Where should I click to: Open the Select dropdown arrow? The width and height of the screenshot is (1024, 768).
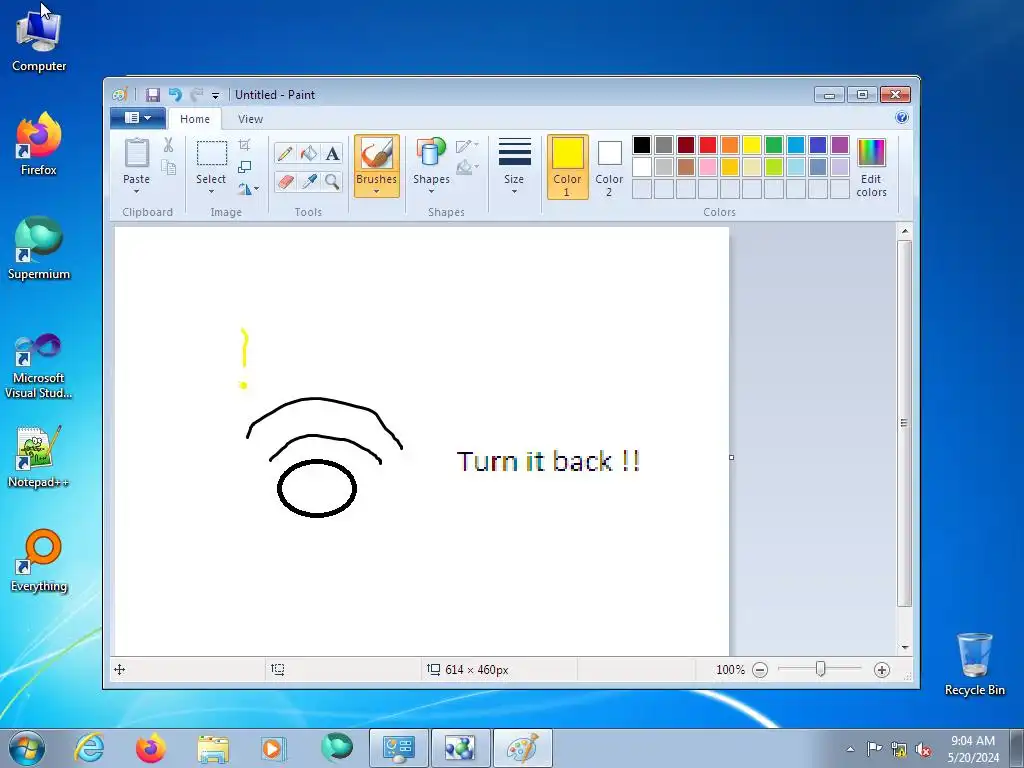coord(211,191)
